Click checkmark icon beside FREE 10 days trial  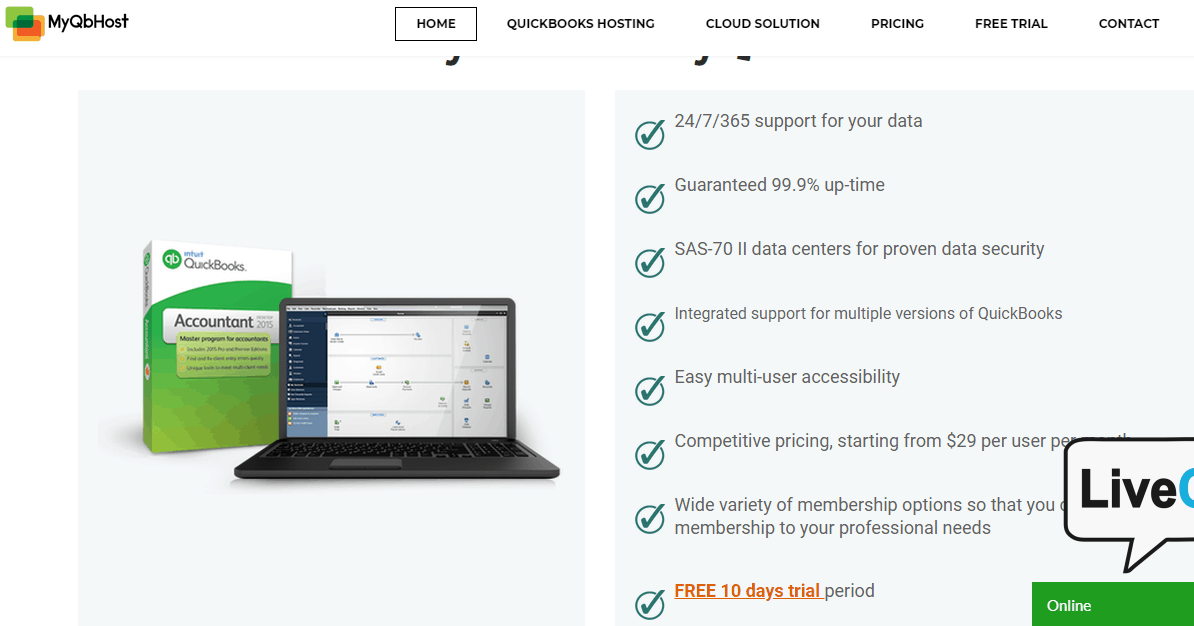[x=650, y=604]
